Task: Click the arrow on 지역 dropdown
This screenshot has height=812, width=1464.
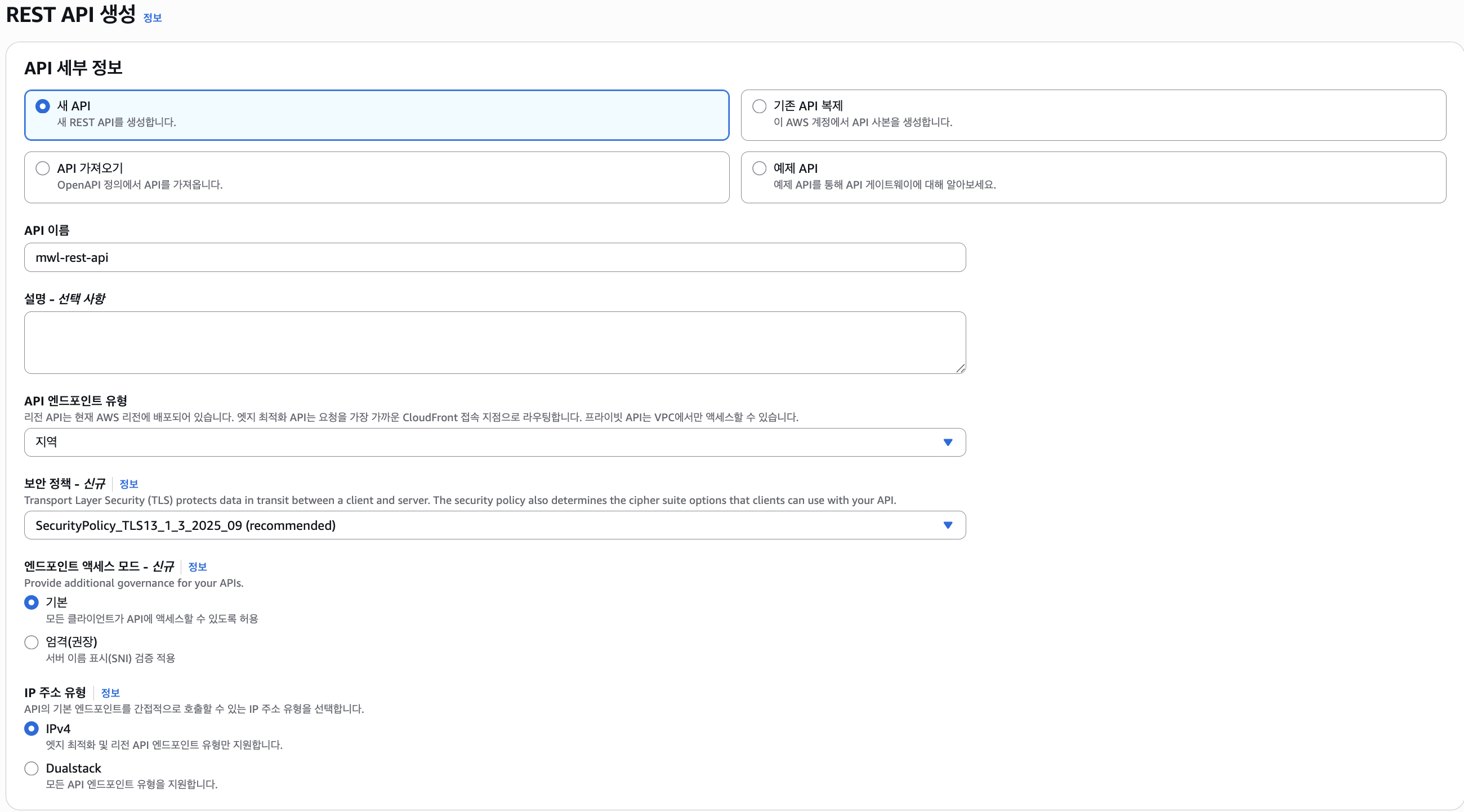Action: click(x=948, y=442)
